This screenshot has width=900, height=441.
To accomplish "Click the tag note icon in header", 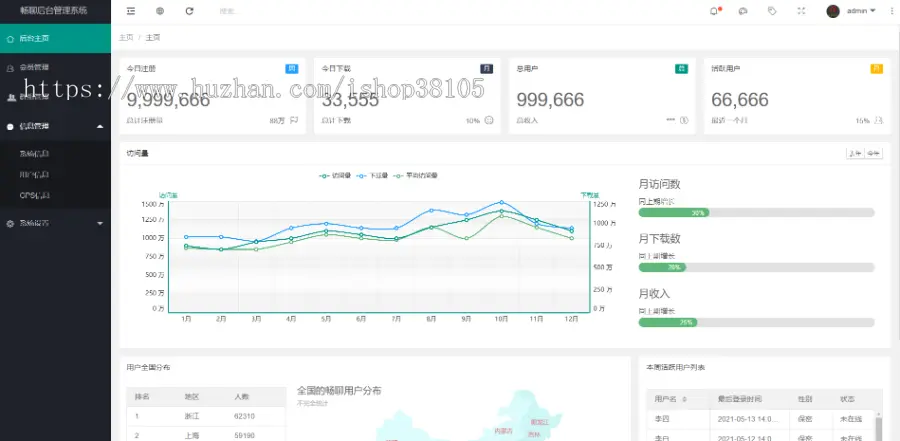I will tap(772, 11).
